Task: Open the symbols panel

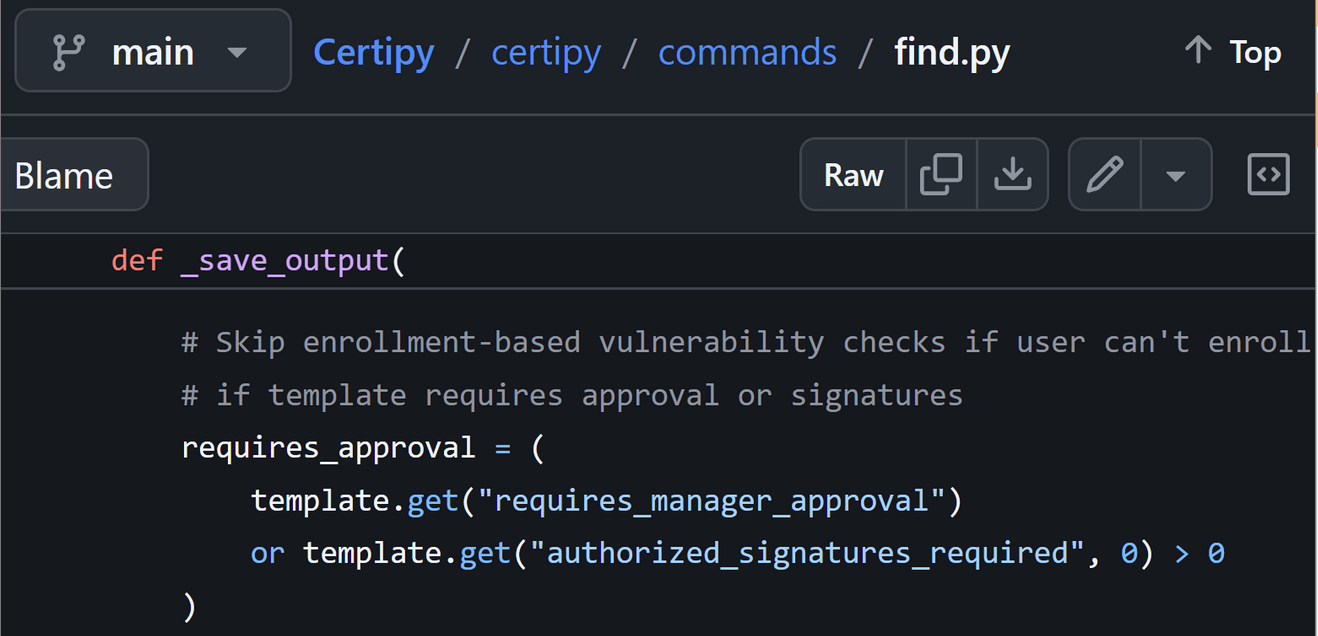Action: [1268, 175]
